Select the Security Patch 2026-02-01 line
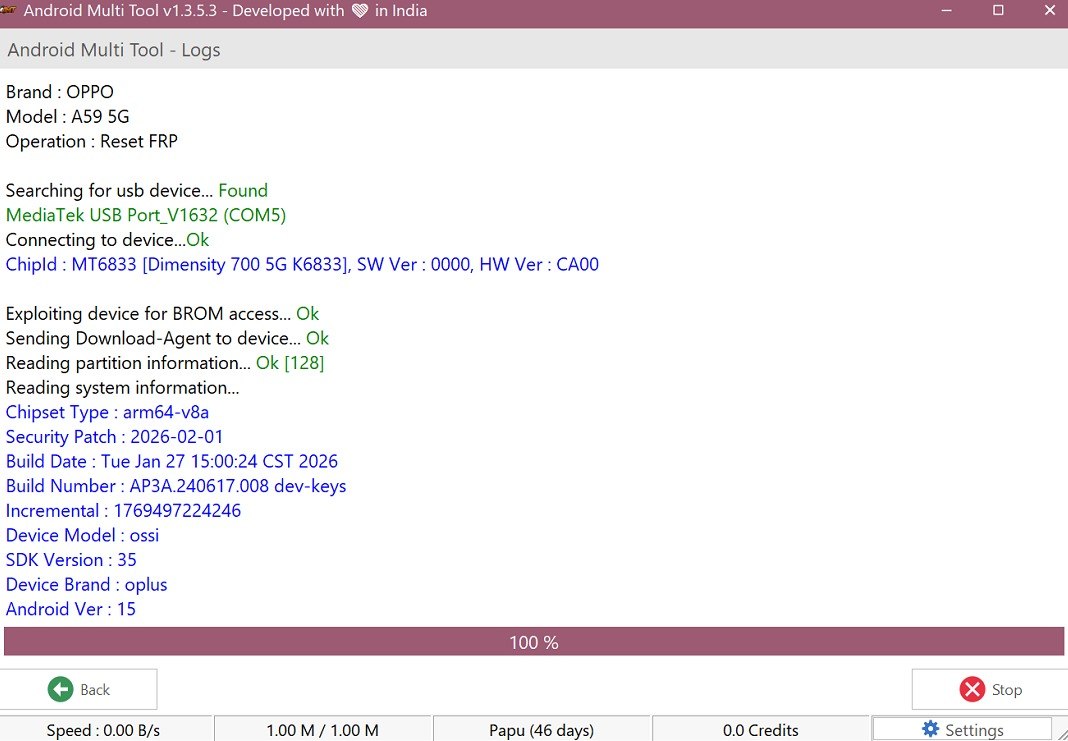 pyautogui.click(x=115, y=437)
